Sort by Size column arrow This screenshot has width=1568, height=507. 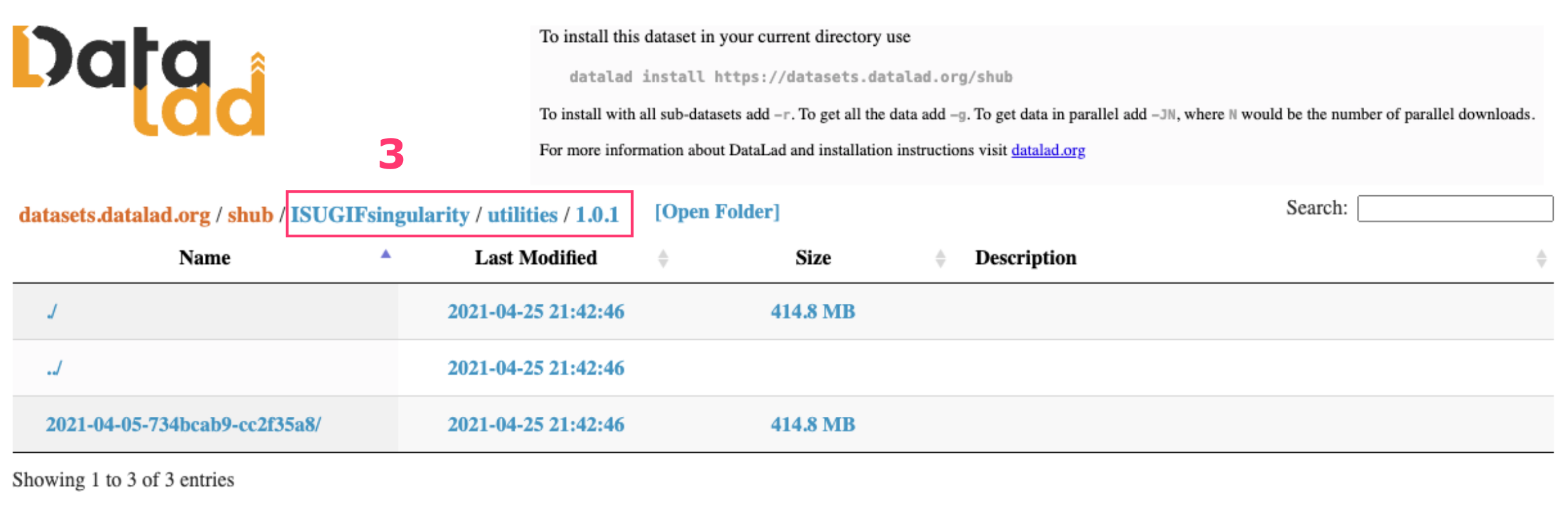coord(940,258)
